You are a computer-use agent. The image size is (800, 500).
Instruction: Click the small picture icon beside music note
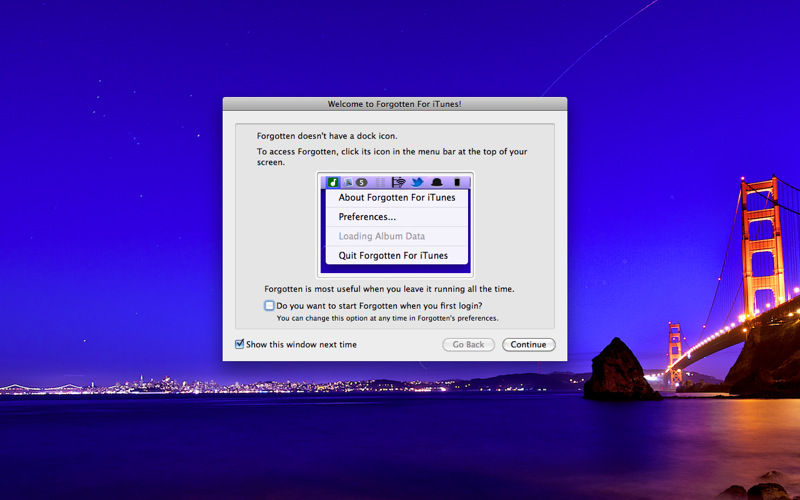coord(348,182)
